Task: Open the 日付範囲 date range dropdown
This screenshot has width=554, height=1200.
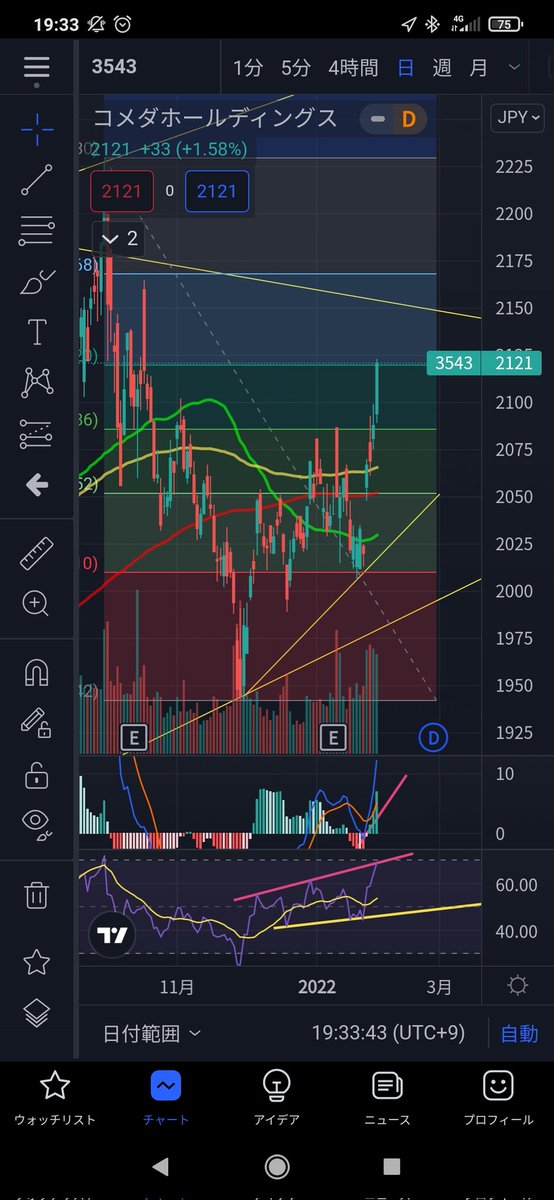Action: coord(152,1033)
